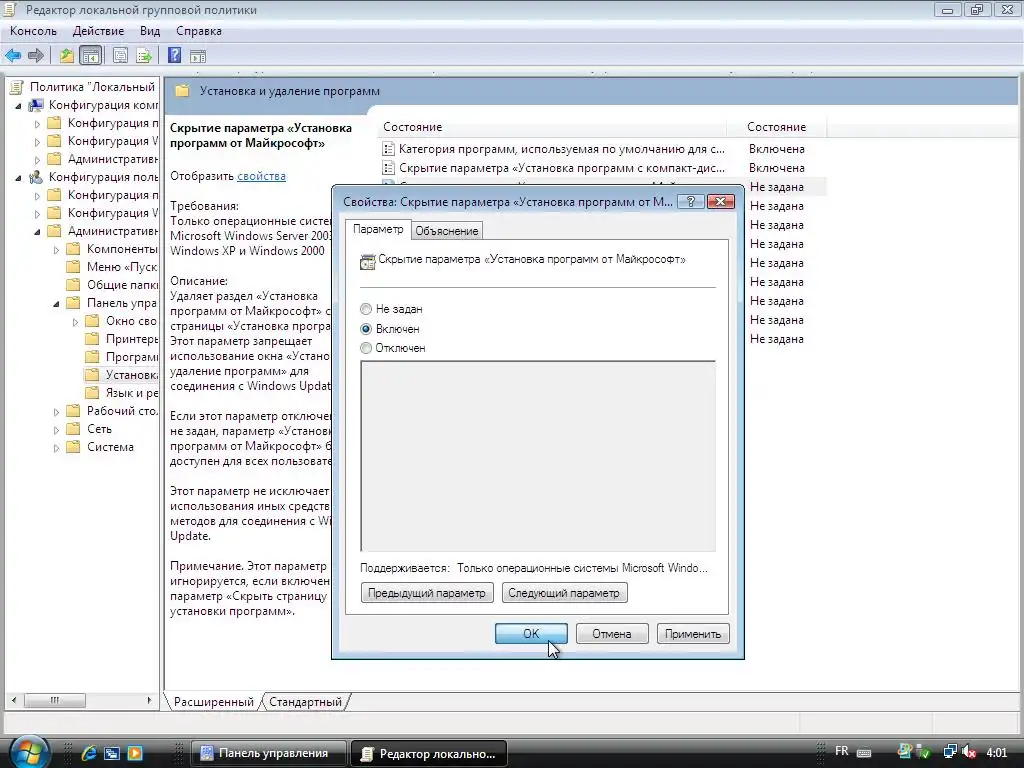Collapse the Панель управления node
This screenshot has width=1024, height=768.
point(56,303)
